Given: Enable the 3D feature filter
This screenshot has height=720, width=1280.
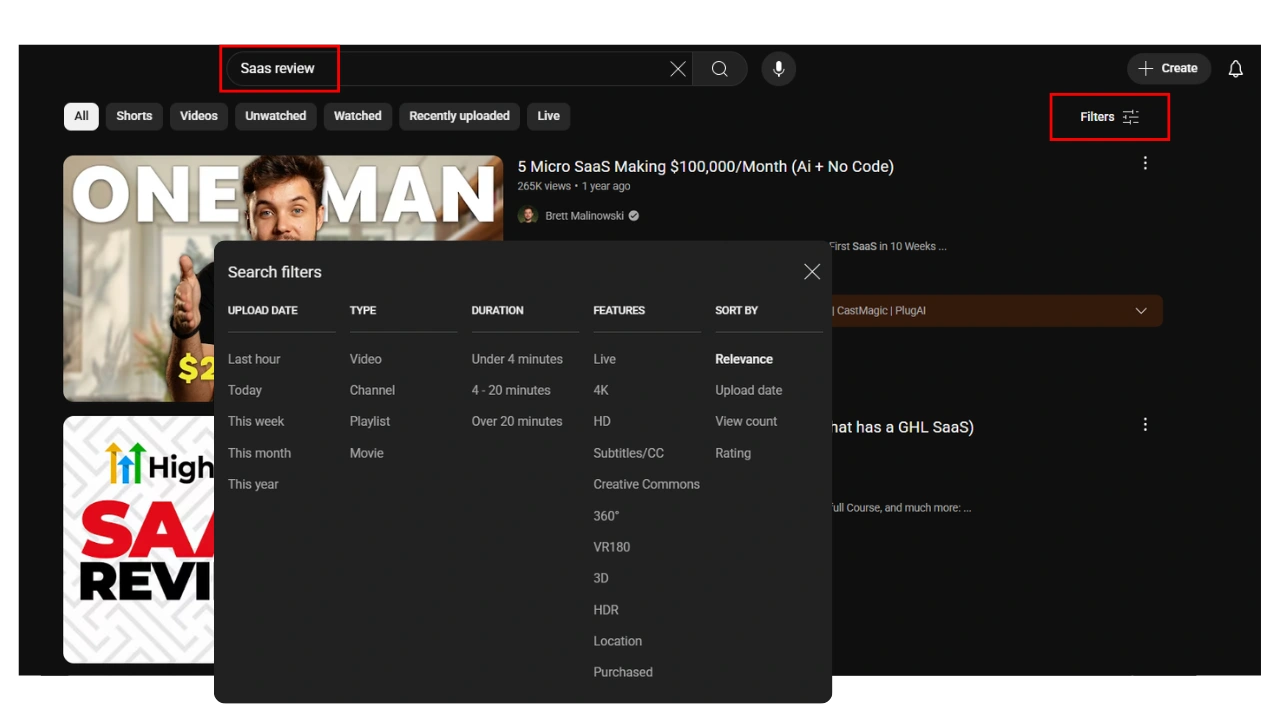Looking at the screenshot, I should 601,578.
